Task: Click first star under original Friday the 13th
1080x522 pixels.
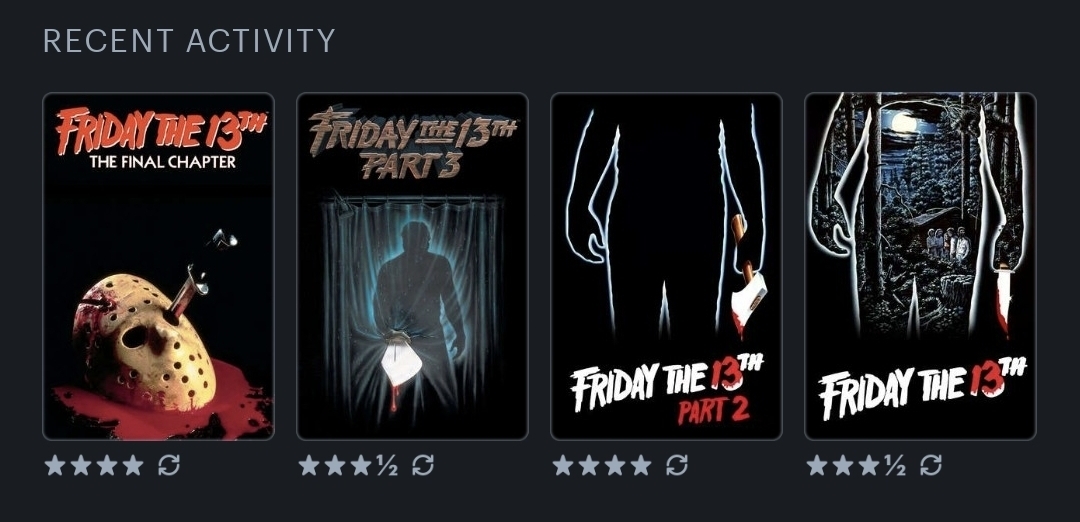Action: 818,466
